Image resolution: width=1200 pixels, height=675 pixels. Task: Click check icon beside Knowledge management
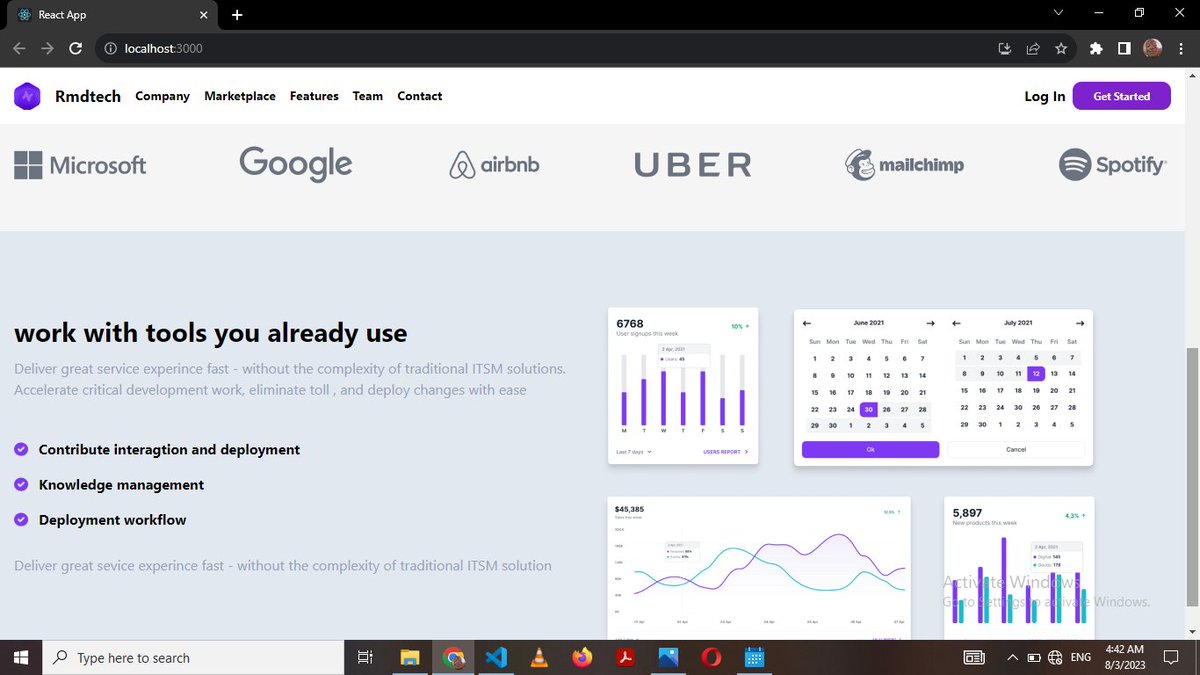[21, 485]
